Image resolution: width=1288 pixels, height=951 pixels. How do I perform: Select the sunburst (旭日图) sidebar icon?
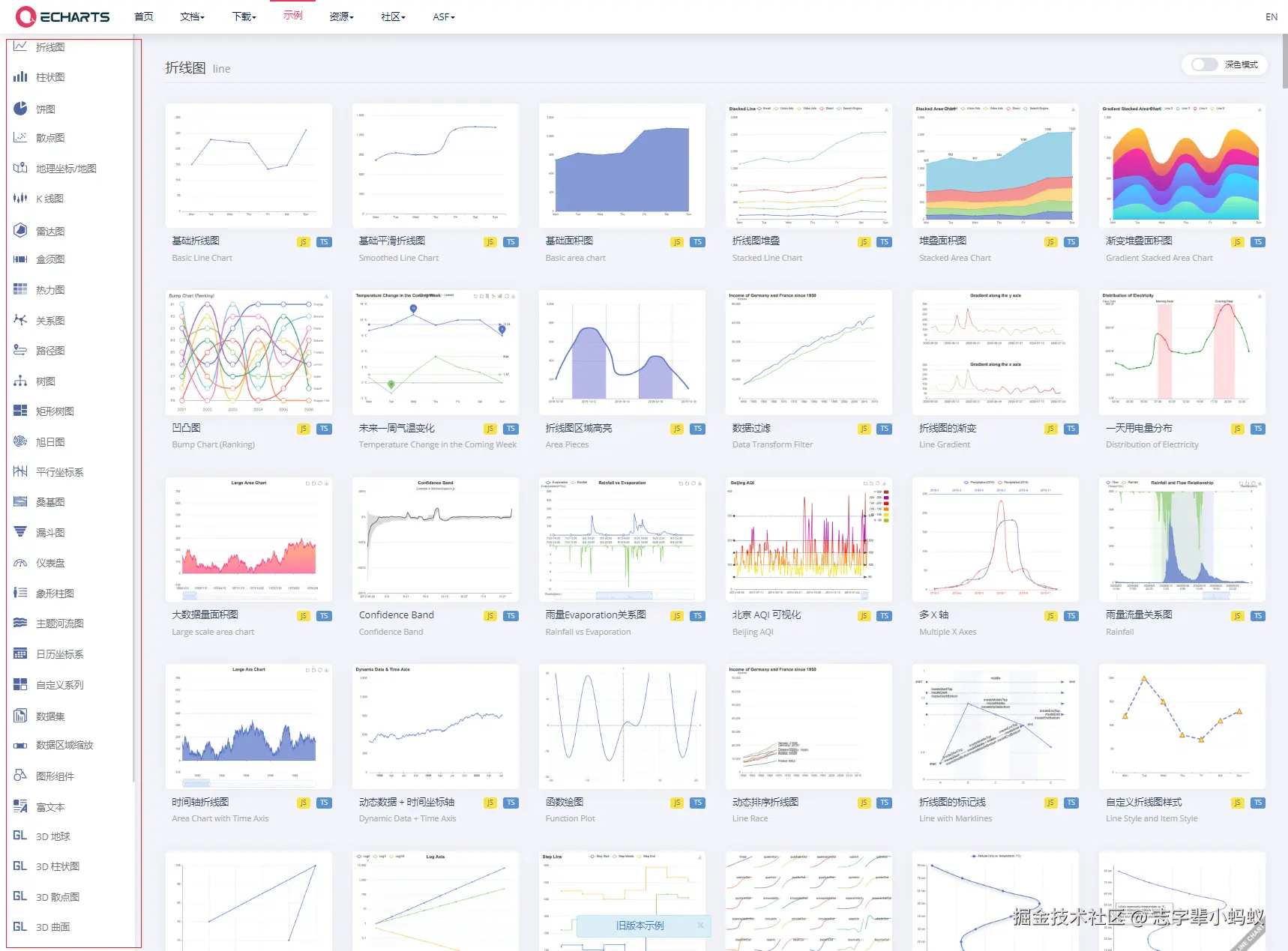(20, 441)
